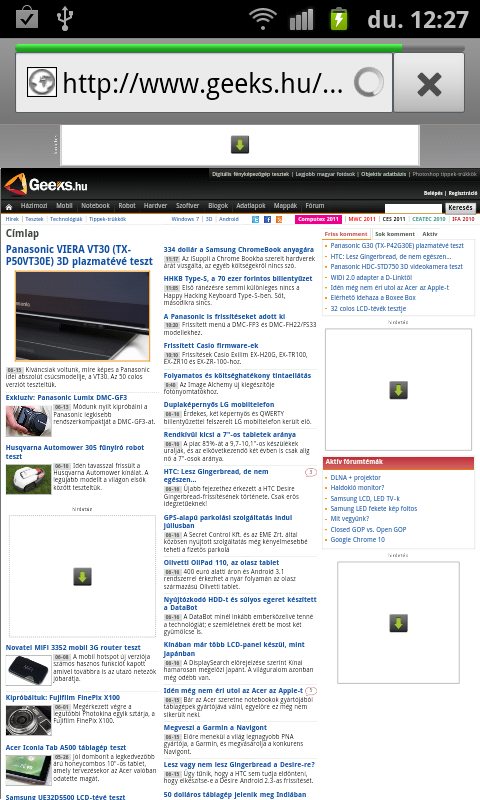This screenshot has height=800, width=480.
Task: Click the Novatel MiFi router thumbnail
Action: point(29,670)
